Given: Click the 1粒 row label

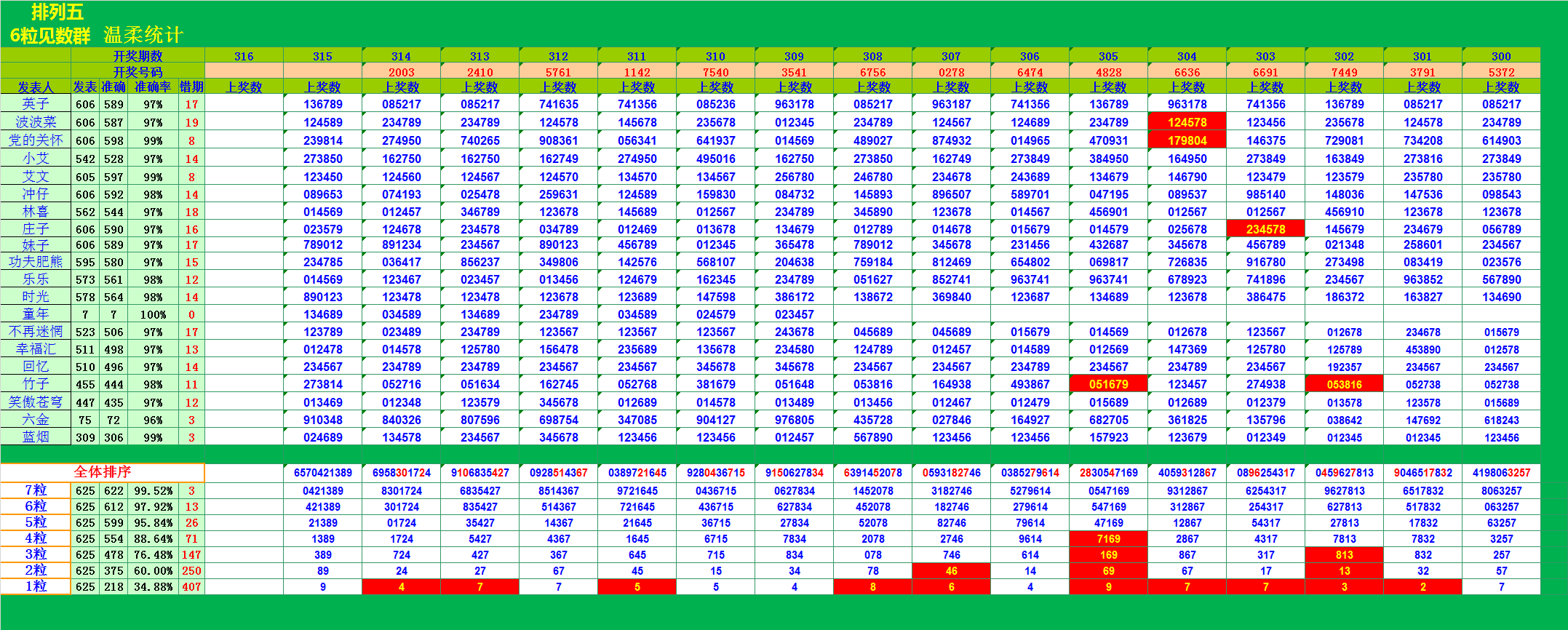Looking at the screenshot, I should click(36, 586).
